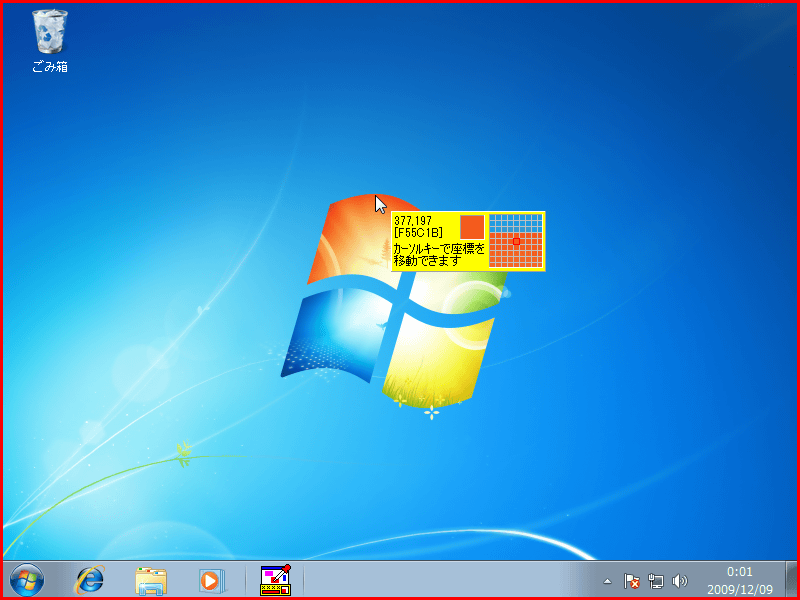Show hidden tray icons arrow
Viewport: 800px width, 600px height.
[x=607, y=581]
